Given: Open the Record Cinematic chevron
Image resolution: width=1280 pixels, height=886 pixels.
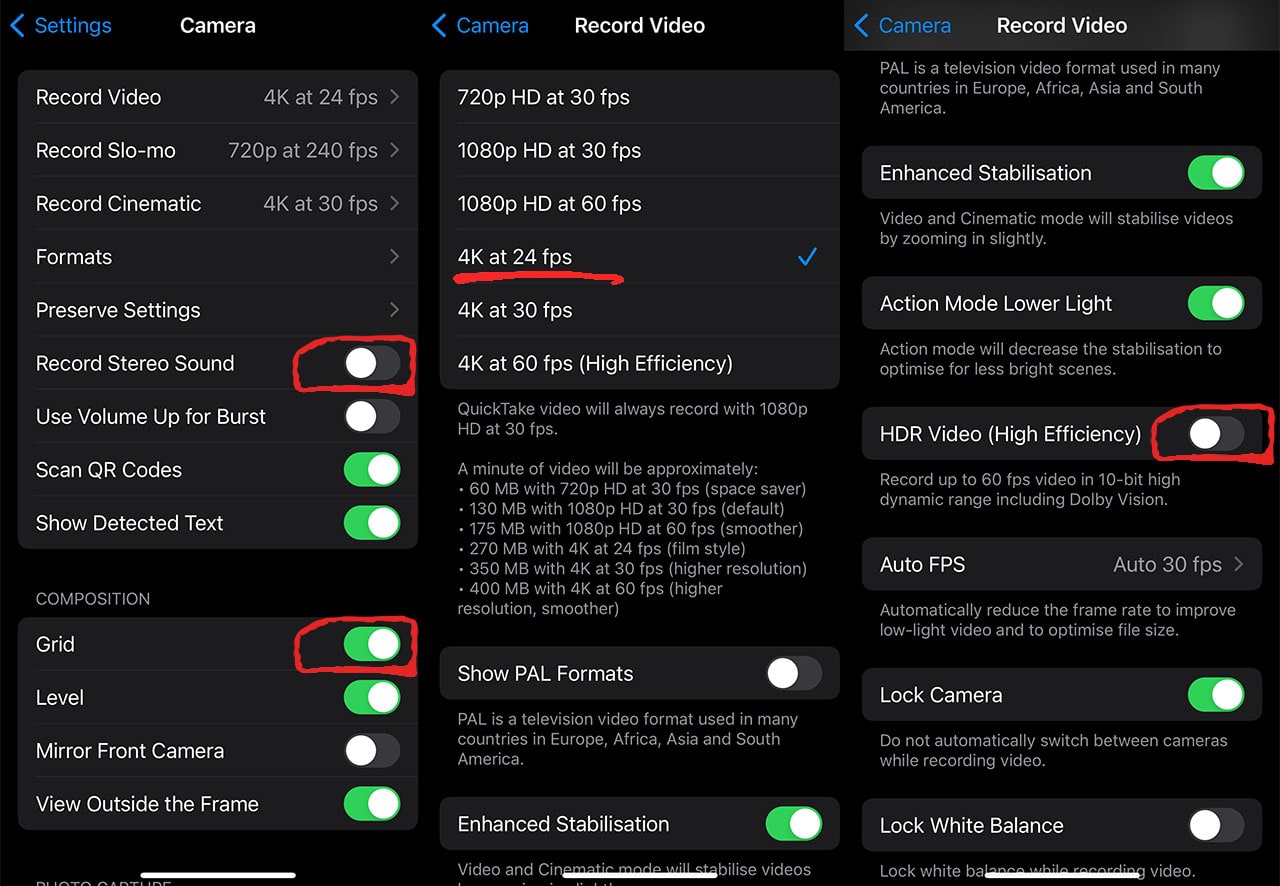Looking at the screenshot, I should pos(395,203).
